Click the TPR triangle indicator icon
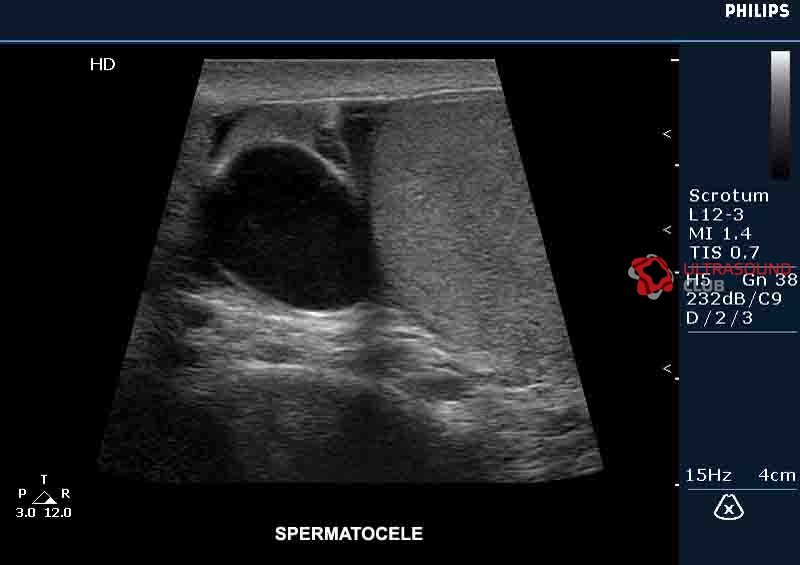Viewport: 800px width, 565px height. click(44, 497)
